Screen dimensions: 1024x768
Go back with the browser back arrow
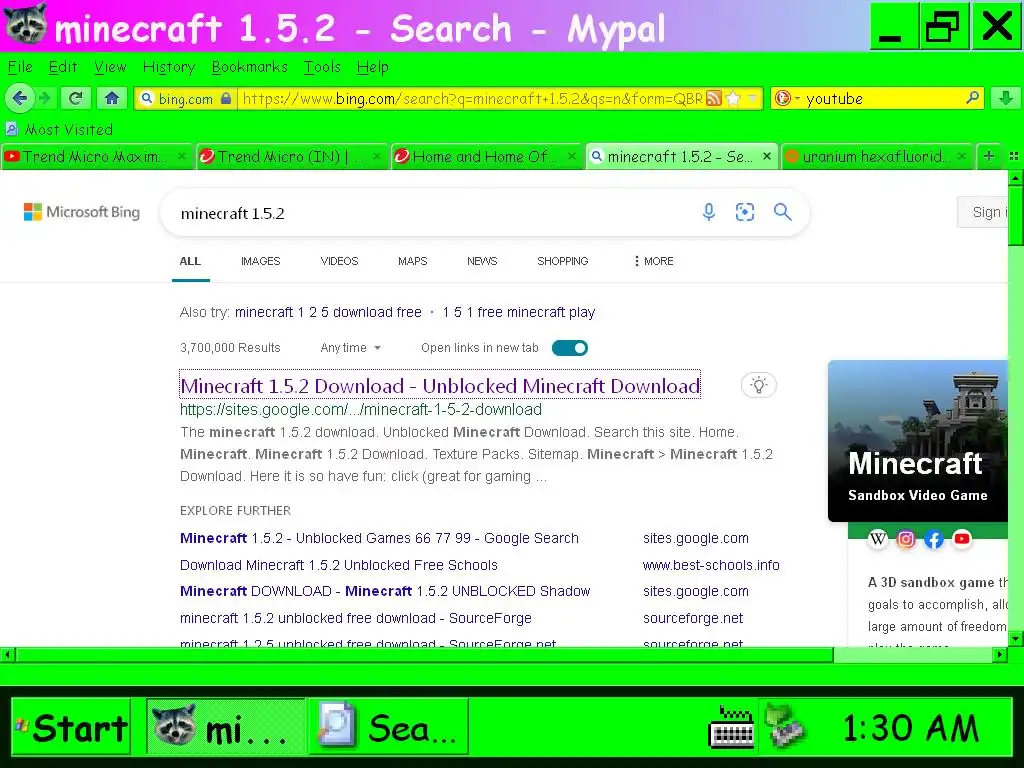(19, 99)
